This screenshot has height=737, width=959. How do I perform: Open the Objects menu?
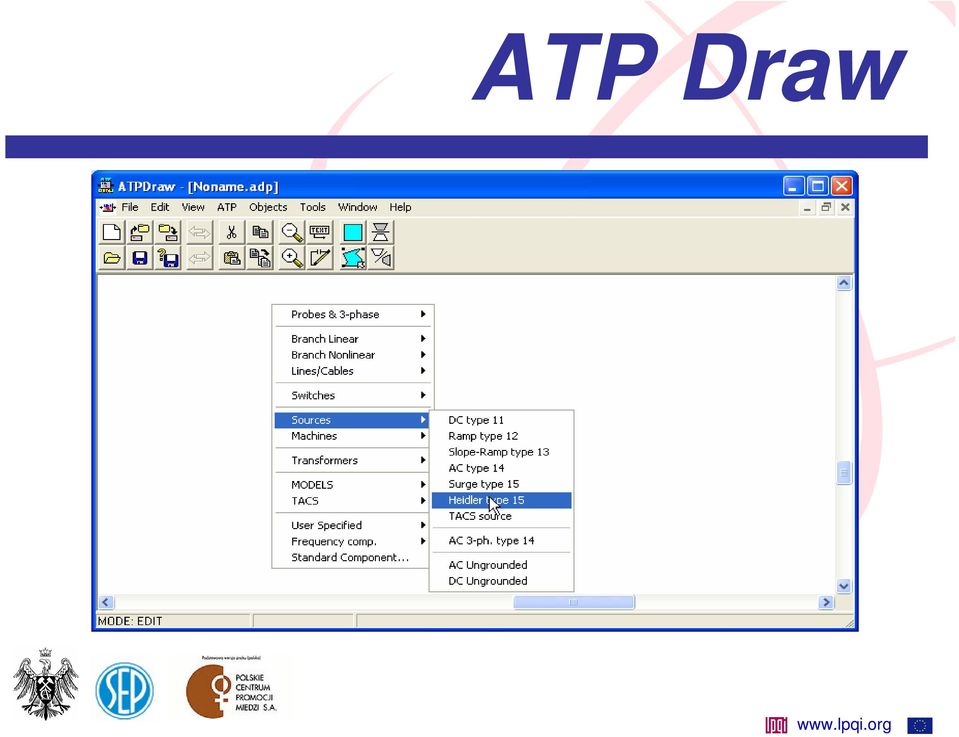(268, 207)
